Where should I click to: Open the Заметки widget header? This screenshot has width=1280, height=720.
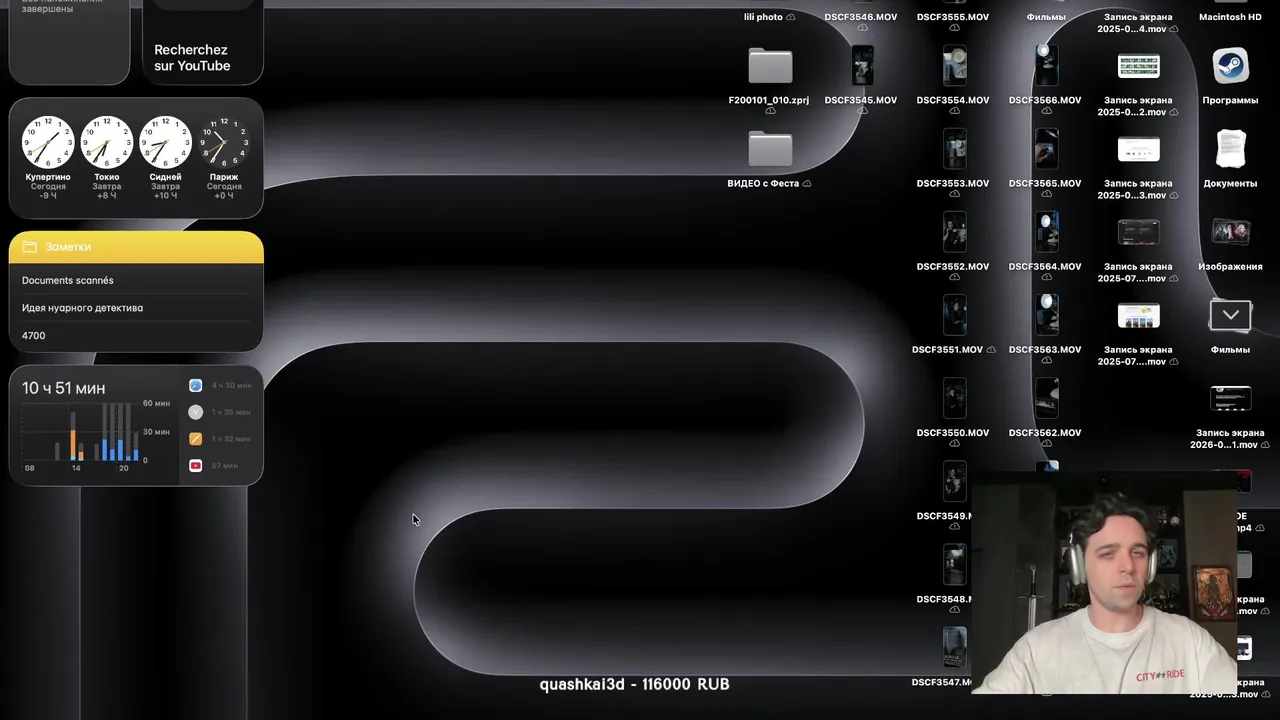click(136, 247)
